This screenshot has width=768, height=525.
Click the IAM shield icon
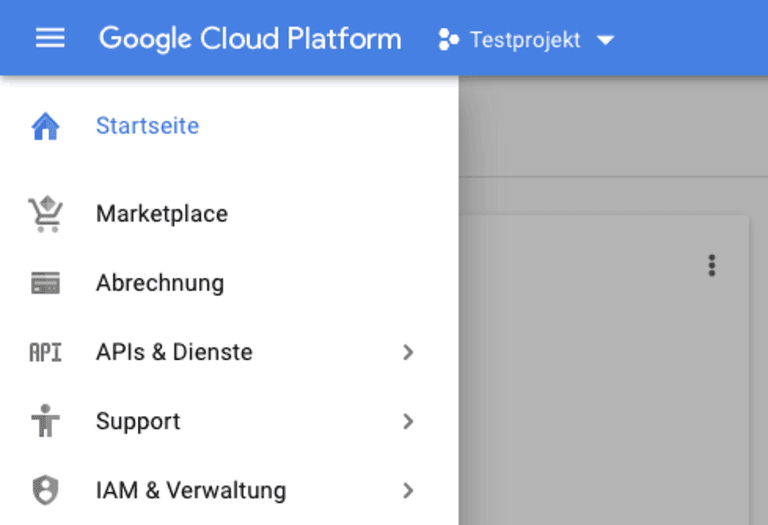pos(46,490)
